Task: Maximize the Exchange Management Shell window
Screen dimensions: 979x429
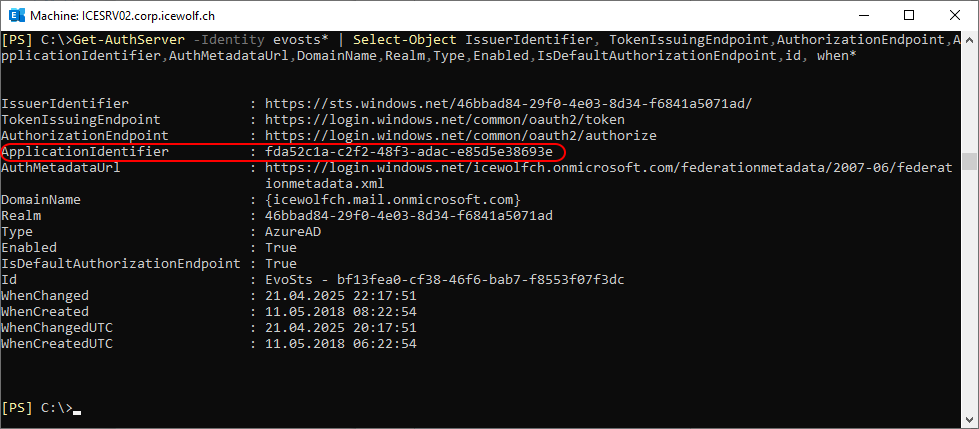Action: 909,15
